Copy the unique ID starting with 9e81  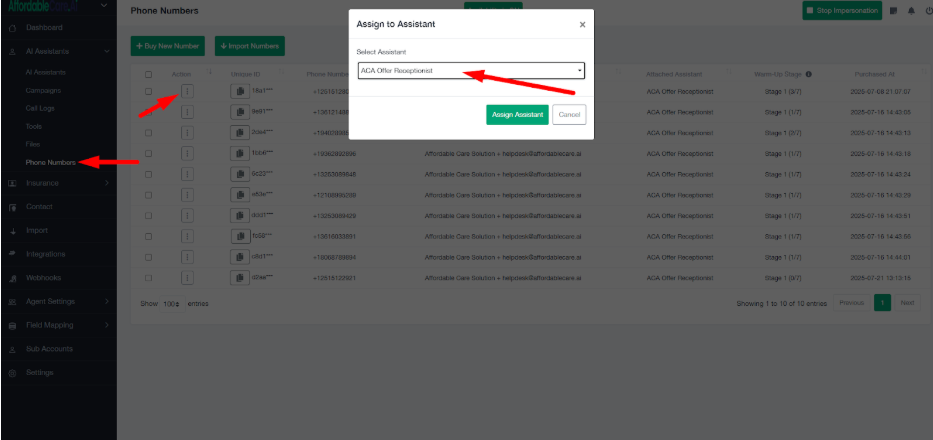(241, 112)
